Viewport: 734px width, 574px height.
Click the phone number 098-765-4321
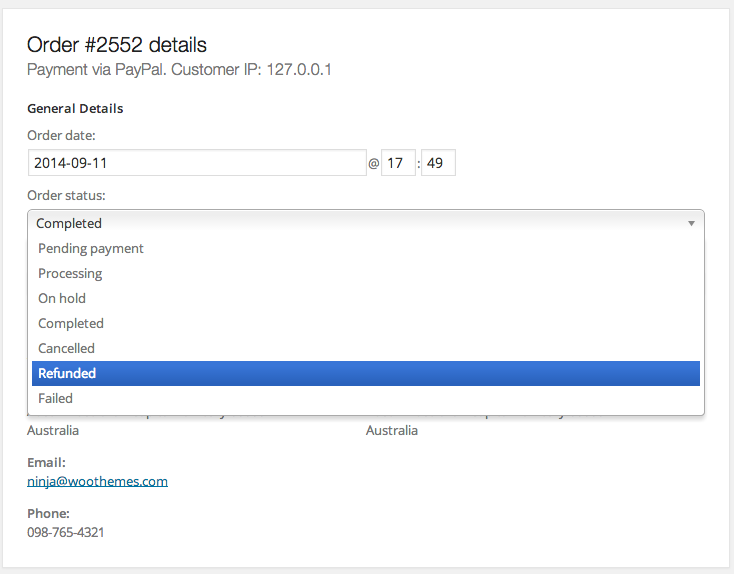[x=65, y=532]
